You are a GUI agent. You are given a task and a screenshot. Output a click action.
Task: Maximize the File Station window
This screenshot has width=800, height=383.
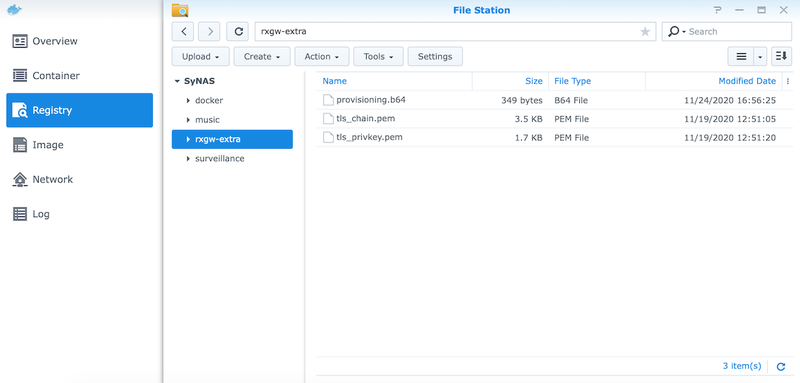coord(761,10)
